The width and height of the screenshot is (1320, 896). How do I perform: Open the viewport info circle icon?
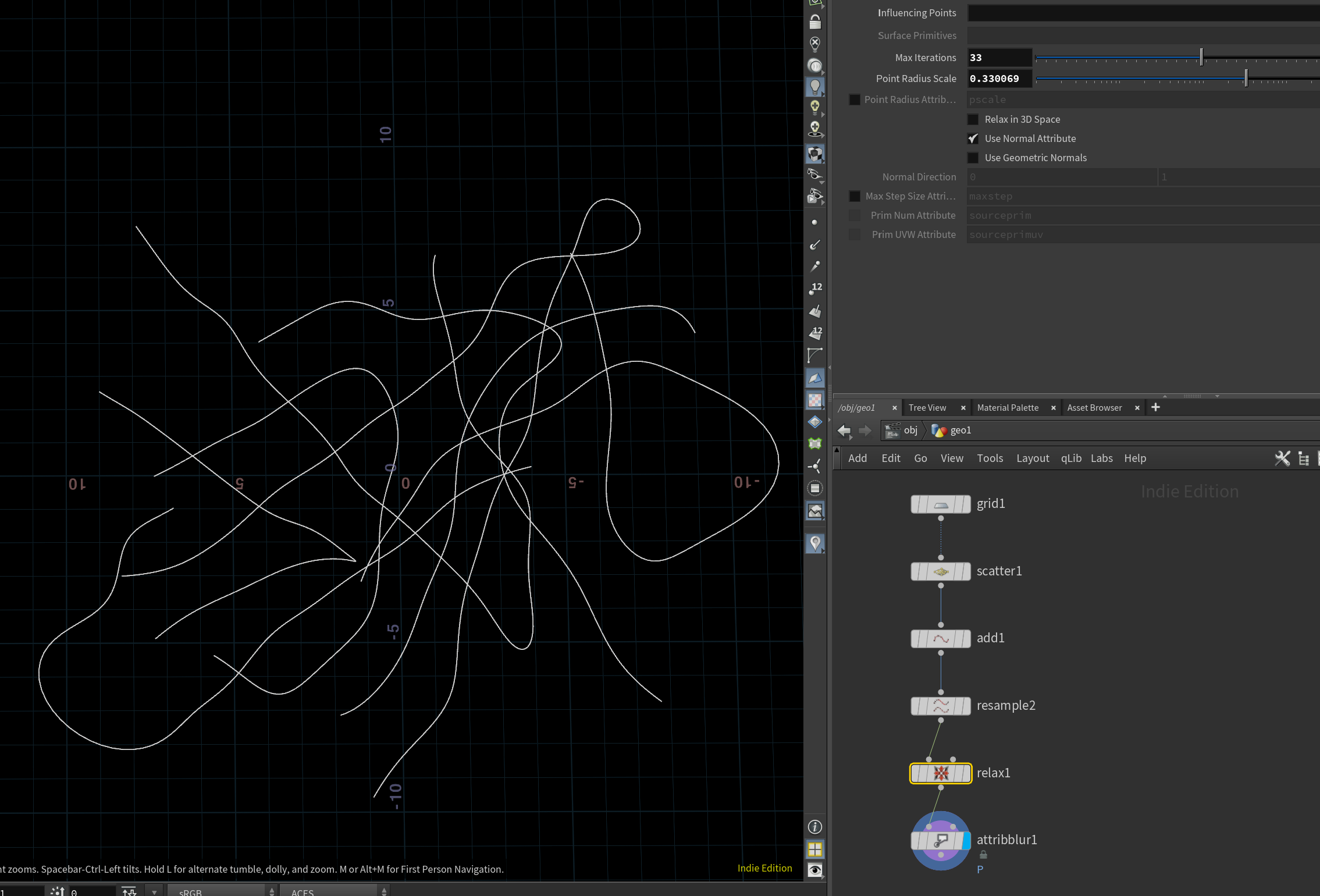(815, 827)
